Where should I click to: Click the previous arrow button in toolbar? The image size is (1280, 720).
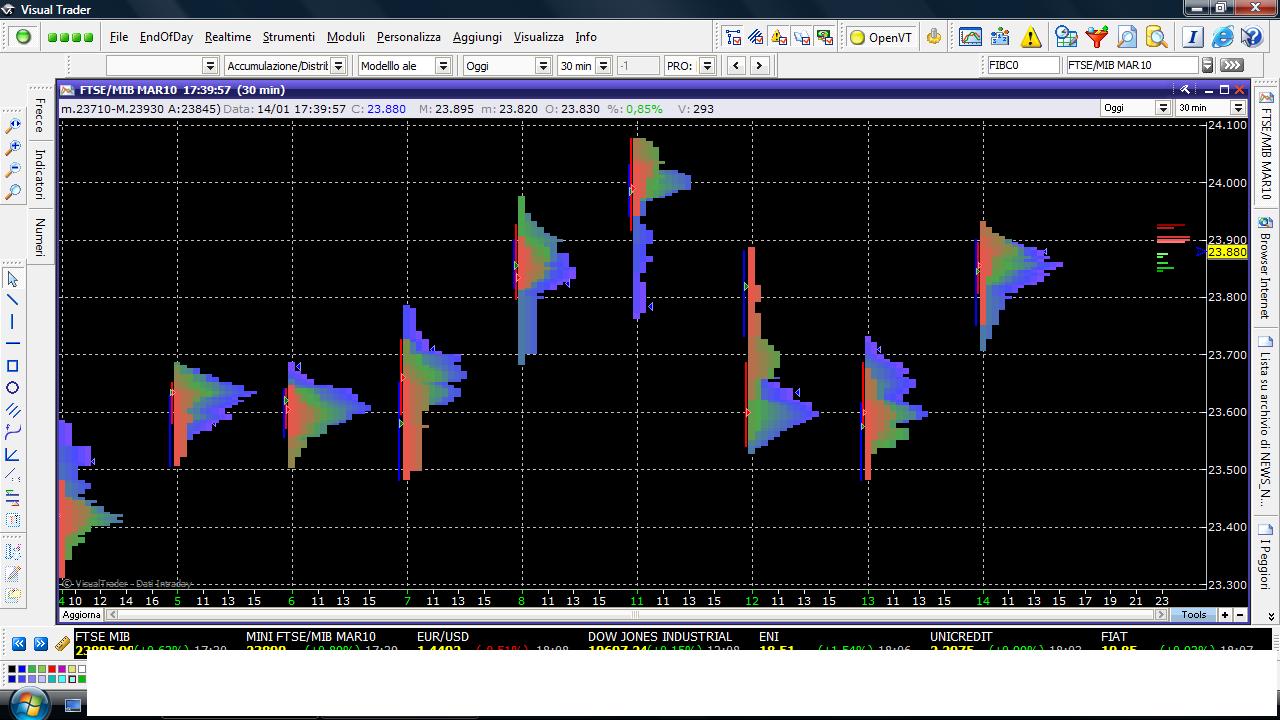coord(736,65)
